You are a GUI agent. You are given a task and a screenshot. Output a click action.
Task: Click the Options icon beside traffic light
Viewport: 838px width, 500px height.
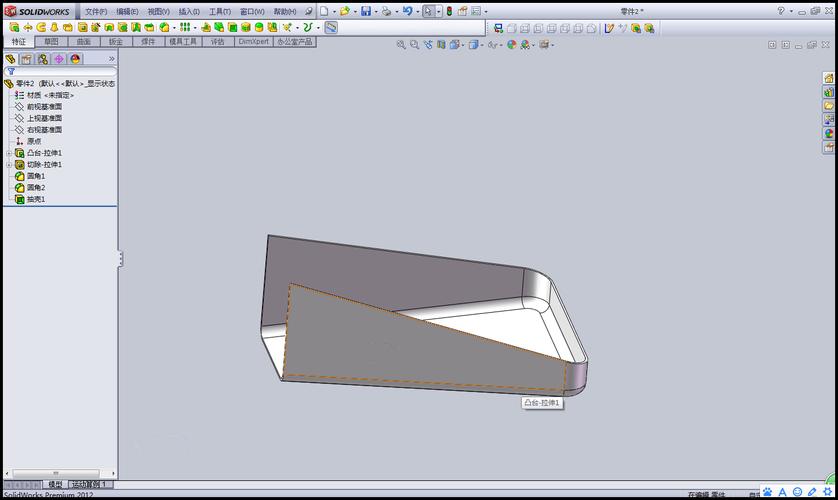pyautogui.click(x=462, y=11)
